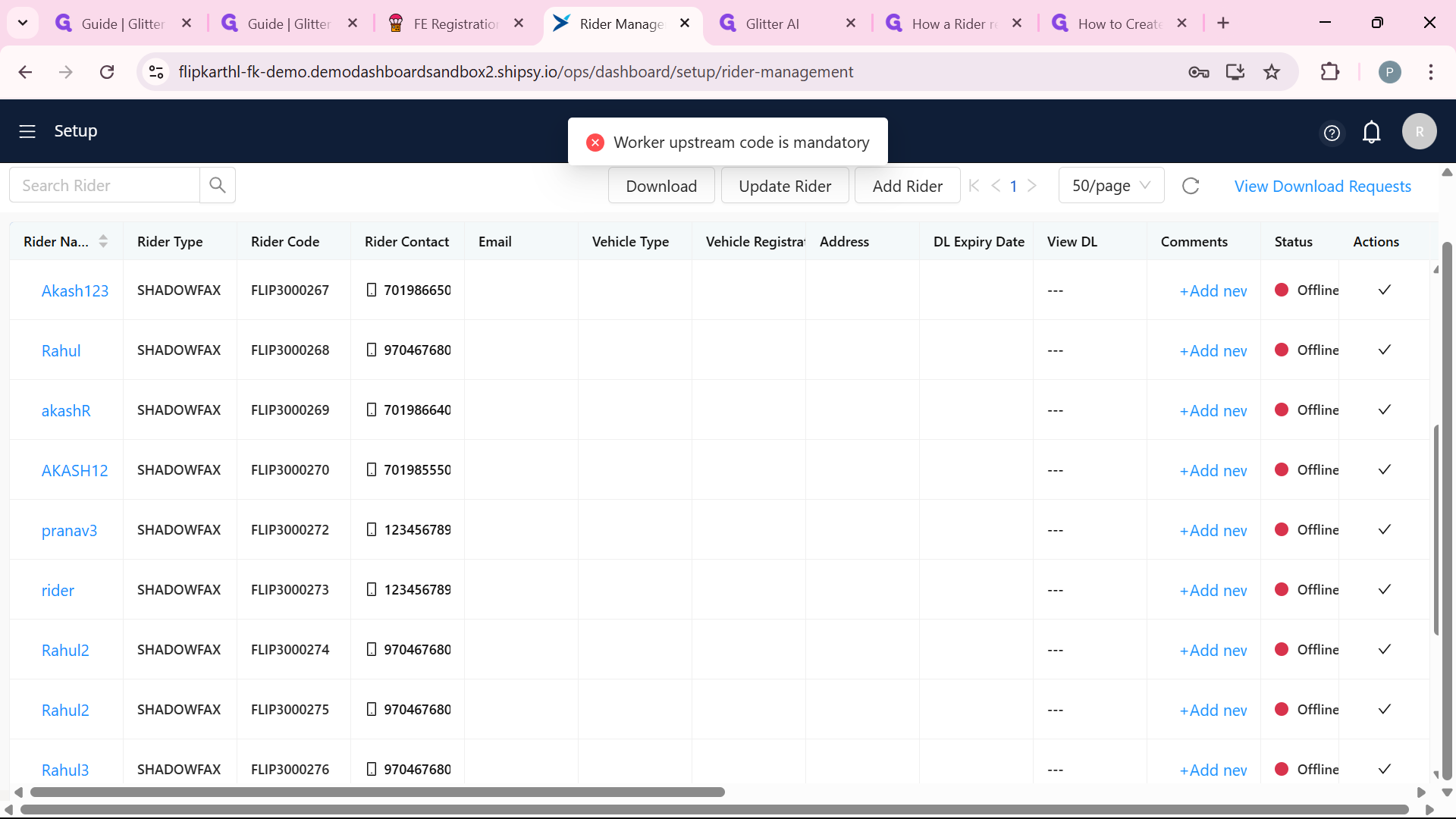Image resolution: width=1456 pixels, height=819 pixels.
Task: Toggle checkmark action for Akash123 row
Action: pos(1384,290)
